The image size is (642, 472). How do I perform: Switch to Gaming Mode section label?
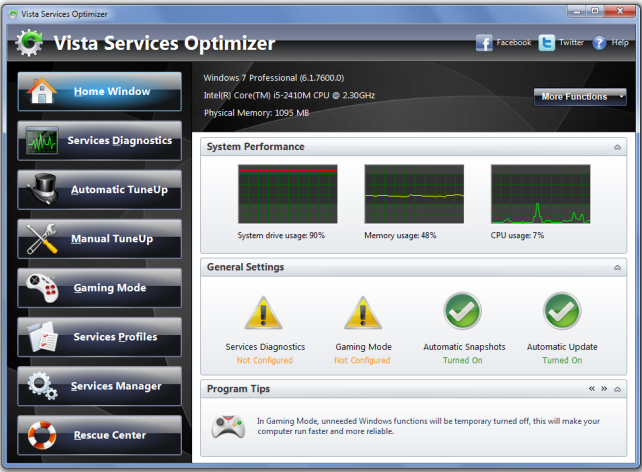click(x=110, y=288)
